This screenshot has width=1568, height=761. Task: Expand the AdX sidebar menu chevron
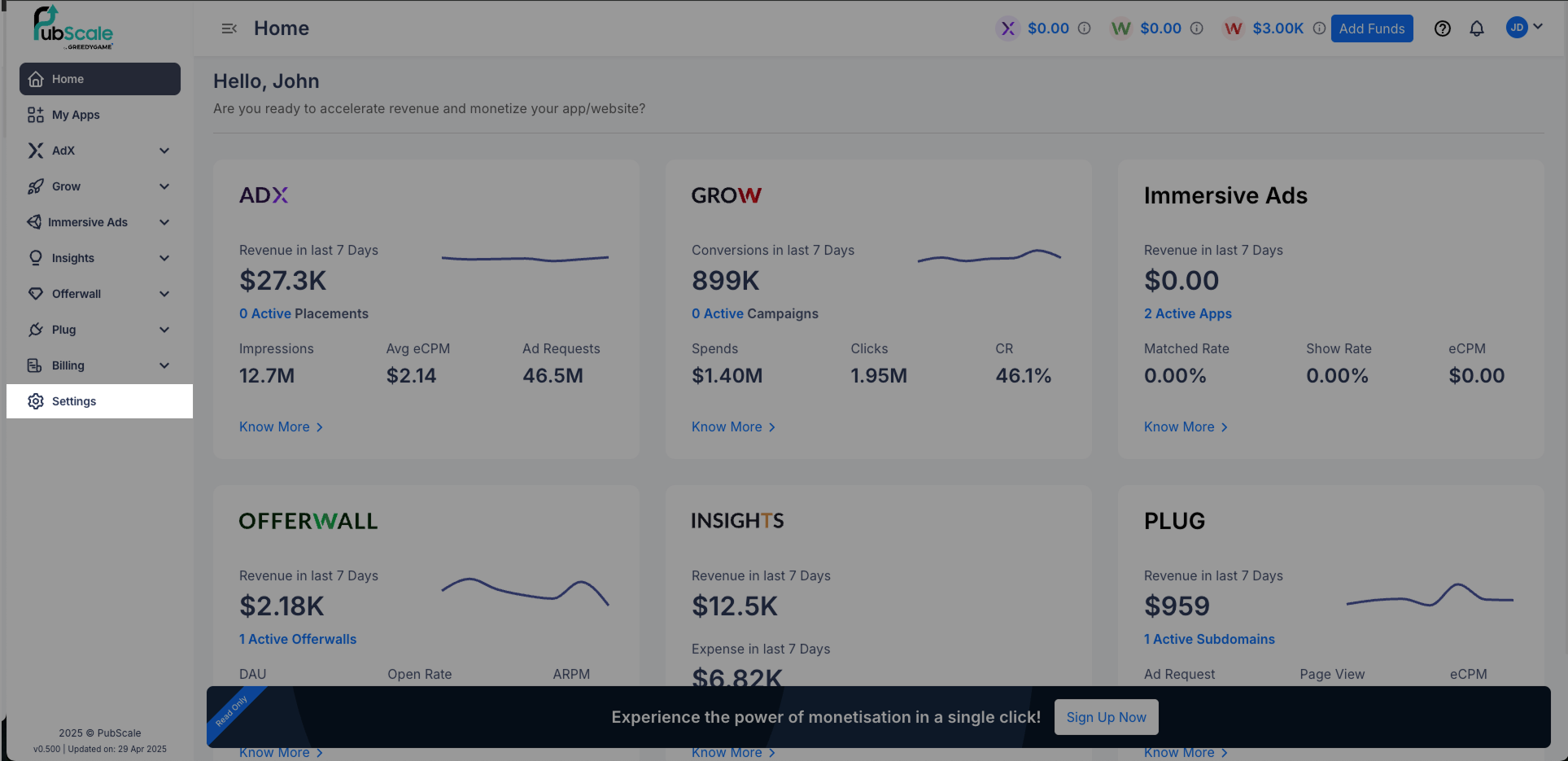(164, 151)
